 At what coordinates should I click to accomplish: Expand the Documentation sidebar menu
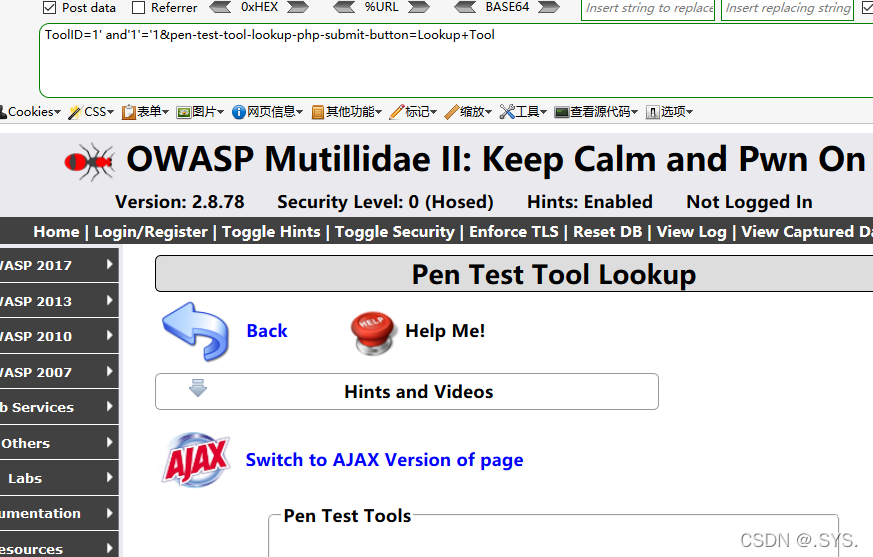tap(59, 513)
